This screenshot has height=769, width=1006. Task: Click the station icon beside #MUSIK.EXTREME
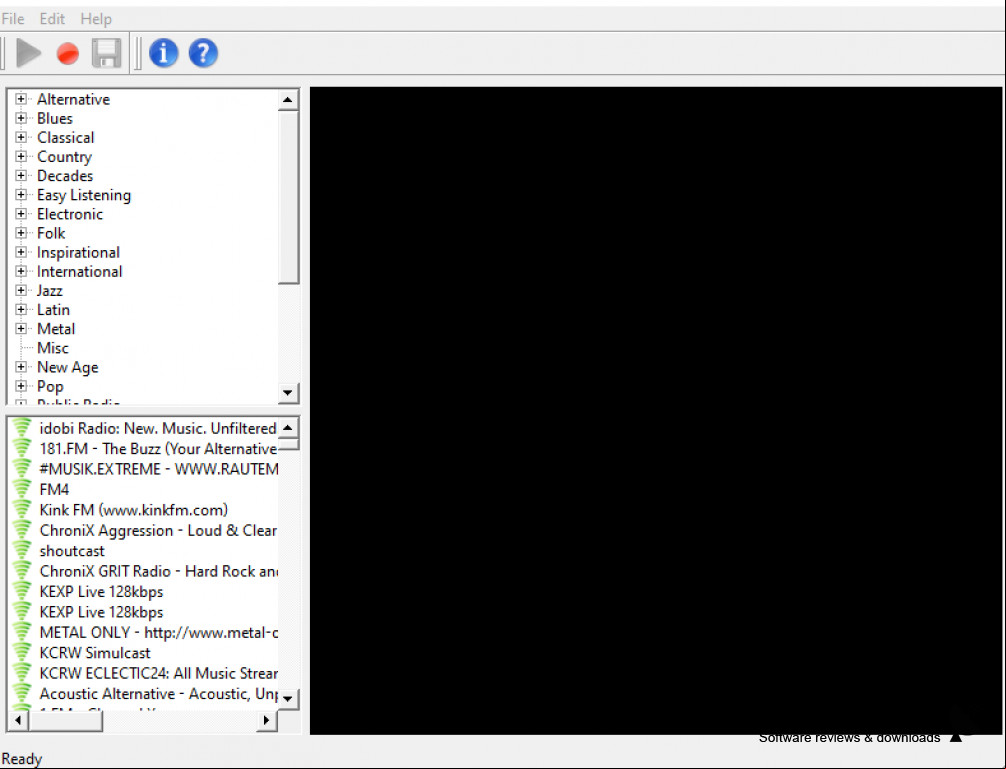(x=22, y=469)
